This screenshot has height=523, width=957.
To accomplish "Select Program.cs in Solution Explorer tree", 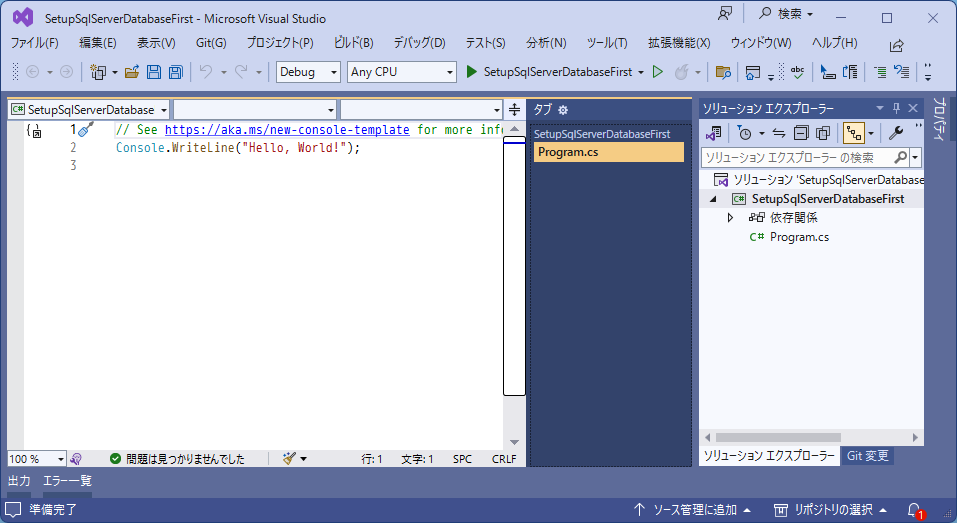I will [799, 237].
